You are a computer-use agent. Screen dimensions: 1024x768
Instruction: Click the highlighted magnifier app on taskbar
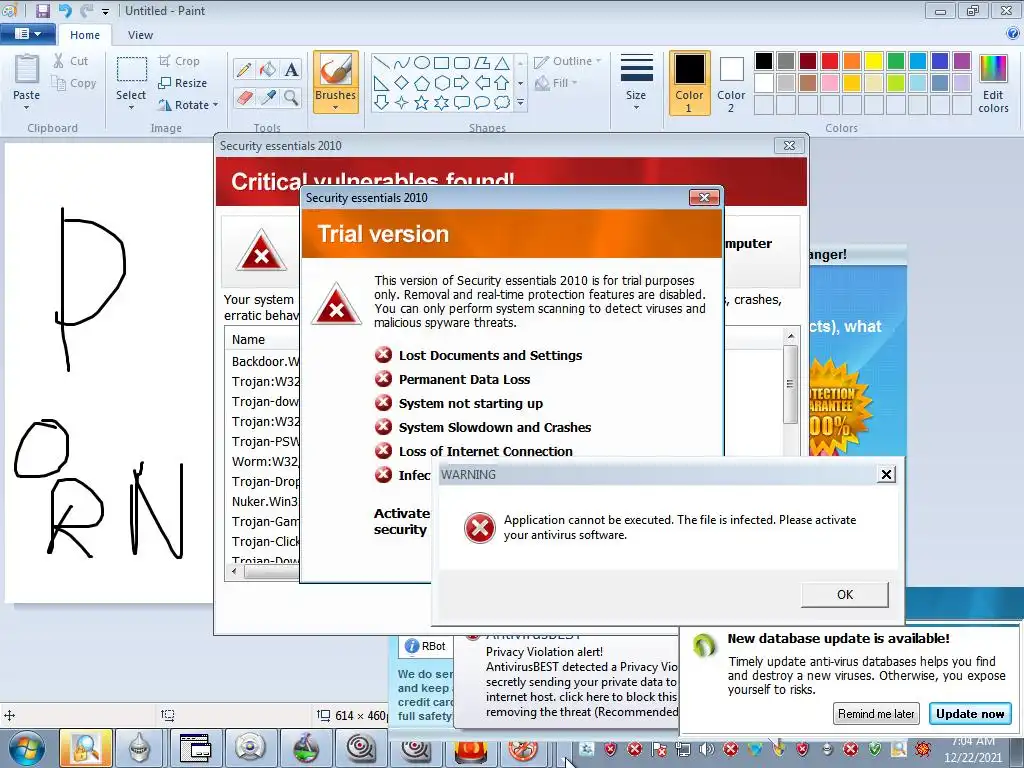(x=86, y=748)
